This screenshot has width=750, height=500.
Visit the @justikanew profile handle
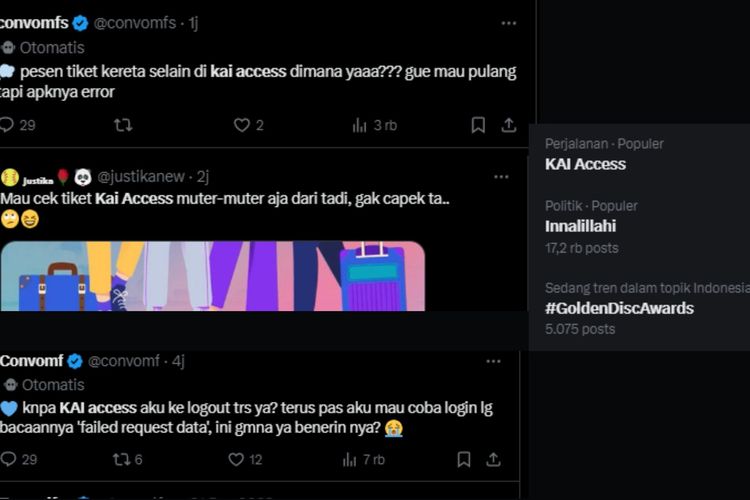pyautogui.click(x=140, y=177)
